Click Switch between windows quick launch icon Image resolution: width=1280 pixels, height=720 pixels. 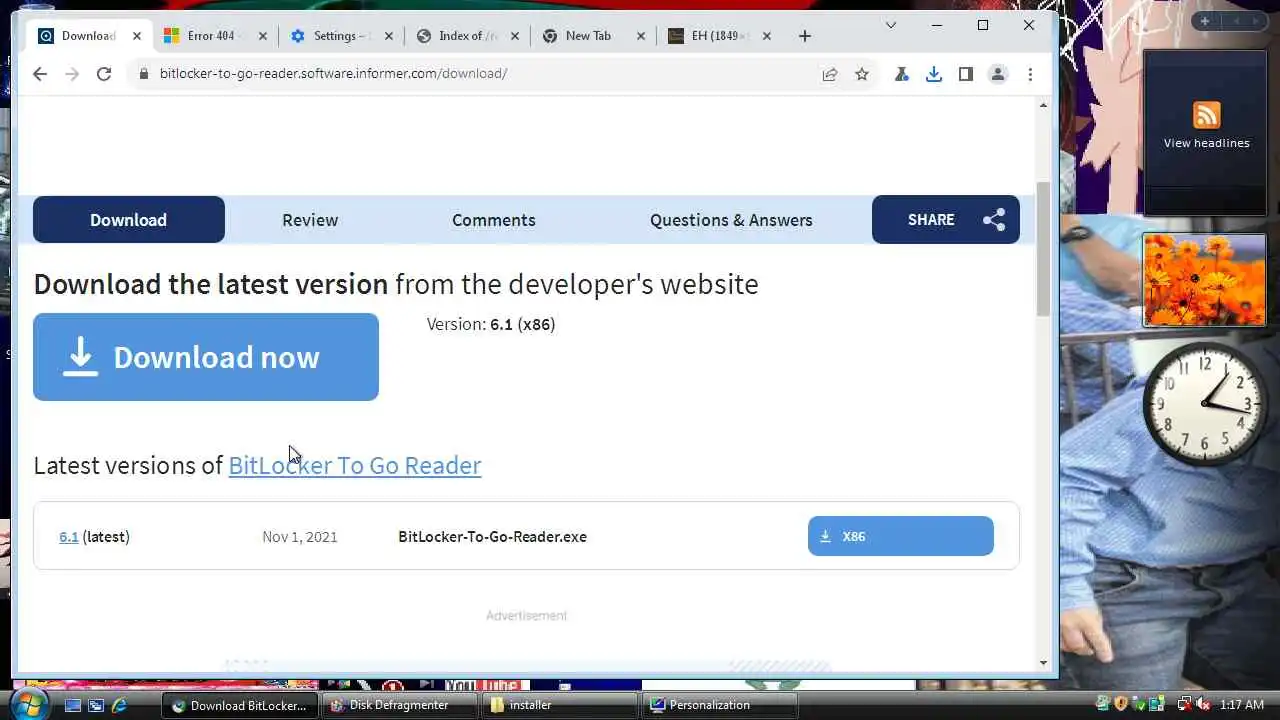(96, 705)
